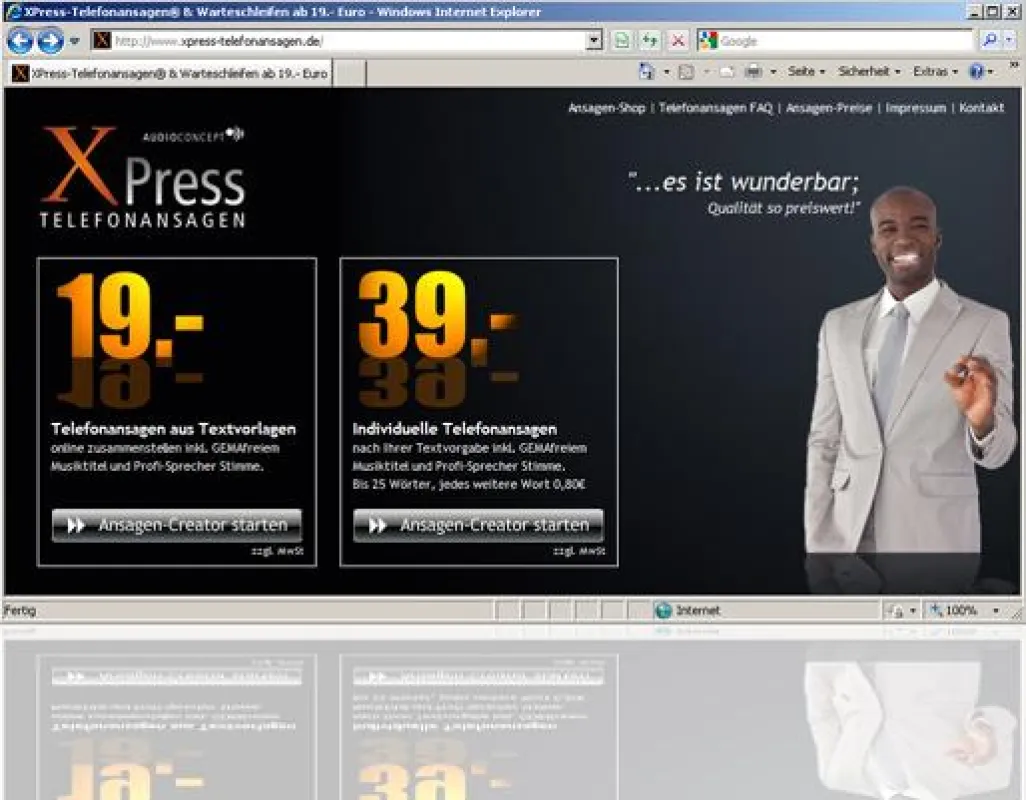Viewport: 1026px width, 800px height.
Task: Go forward with the Forward arrow button
Action: click(50, 41)
